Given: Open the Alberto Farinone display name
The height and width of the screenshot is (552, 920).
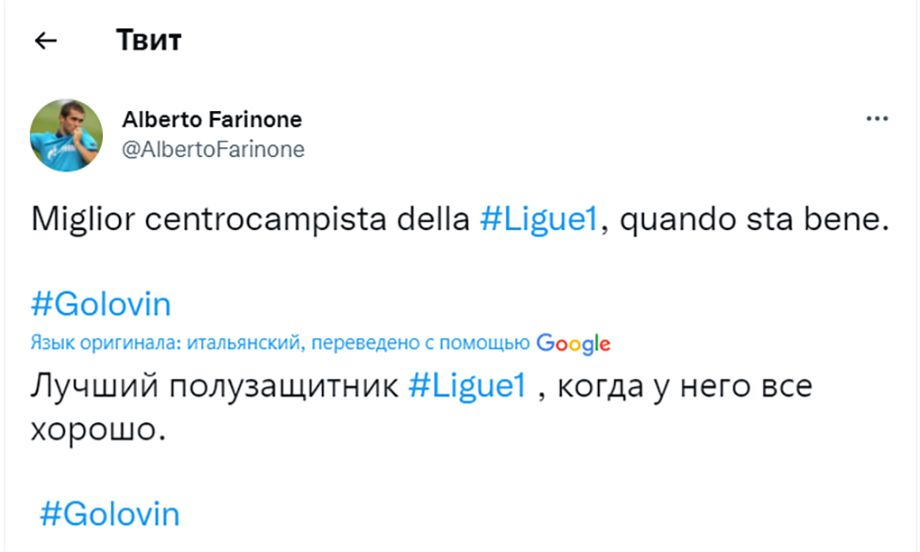Looking at the screenshot, I should (x=212, y=120).
